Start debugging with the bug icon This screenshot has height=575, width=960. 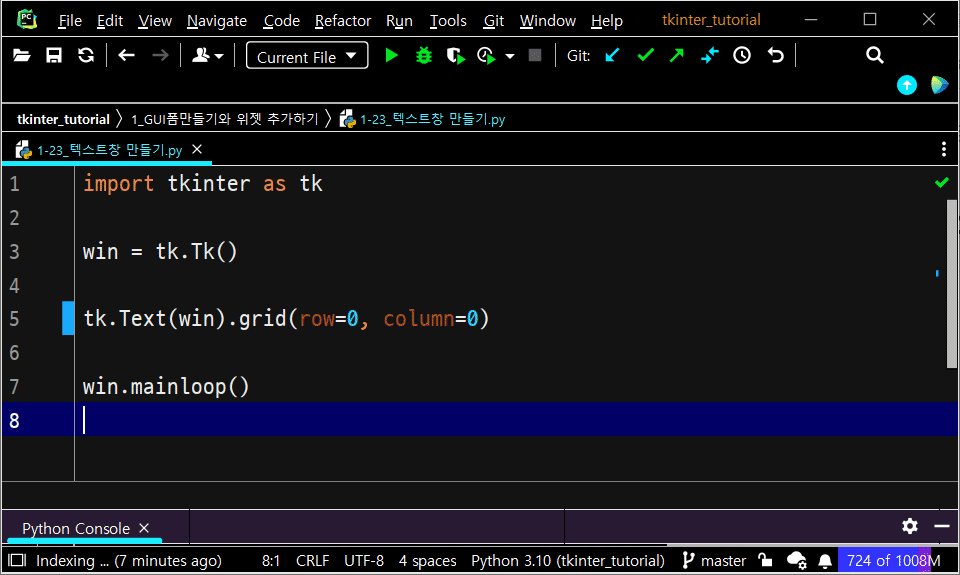[x=424, y=56]
